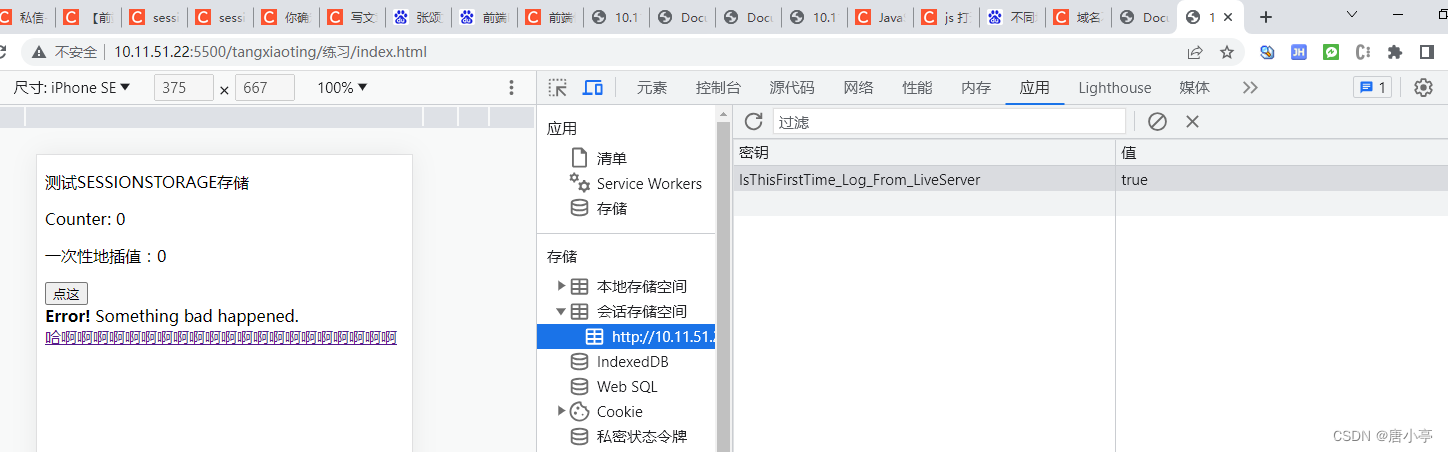Click the green extension icon in toolbar
1448x452 pixels.
1331,52
